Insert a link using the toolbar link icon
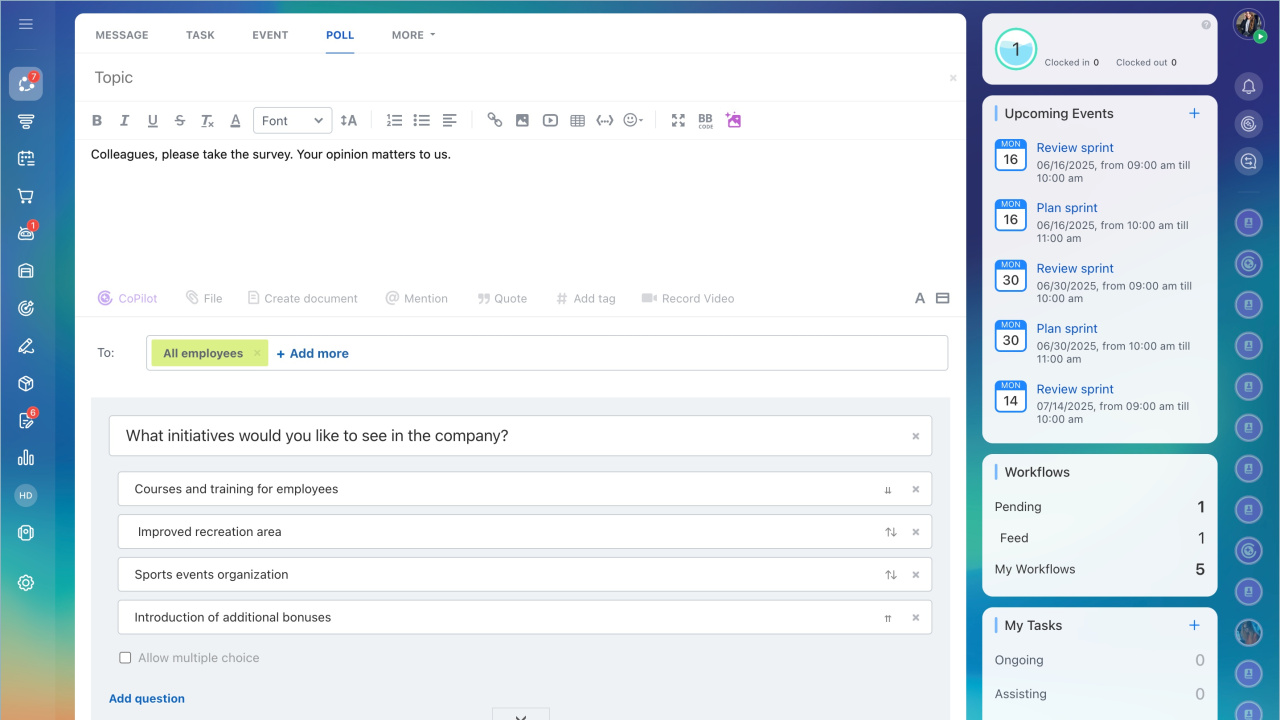This screenshot has height=720, width=1280. pos(494,120)
